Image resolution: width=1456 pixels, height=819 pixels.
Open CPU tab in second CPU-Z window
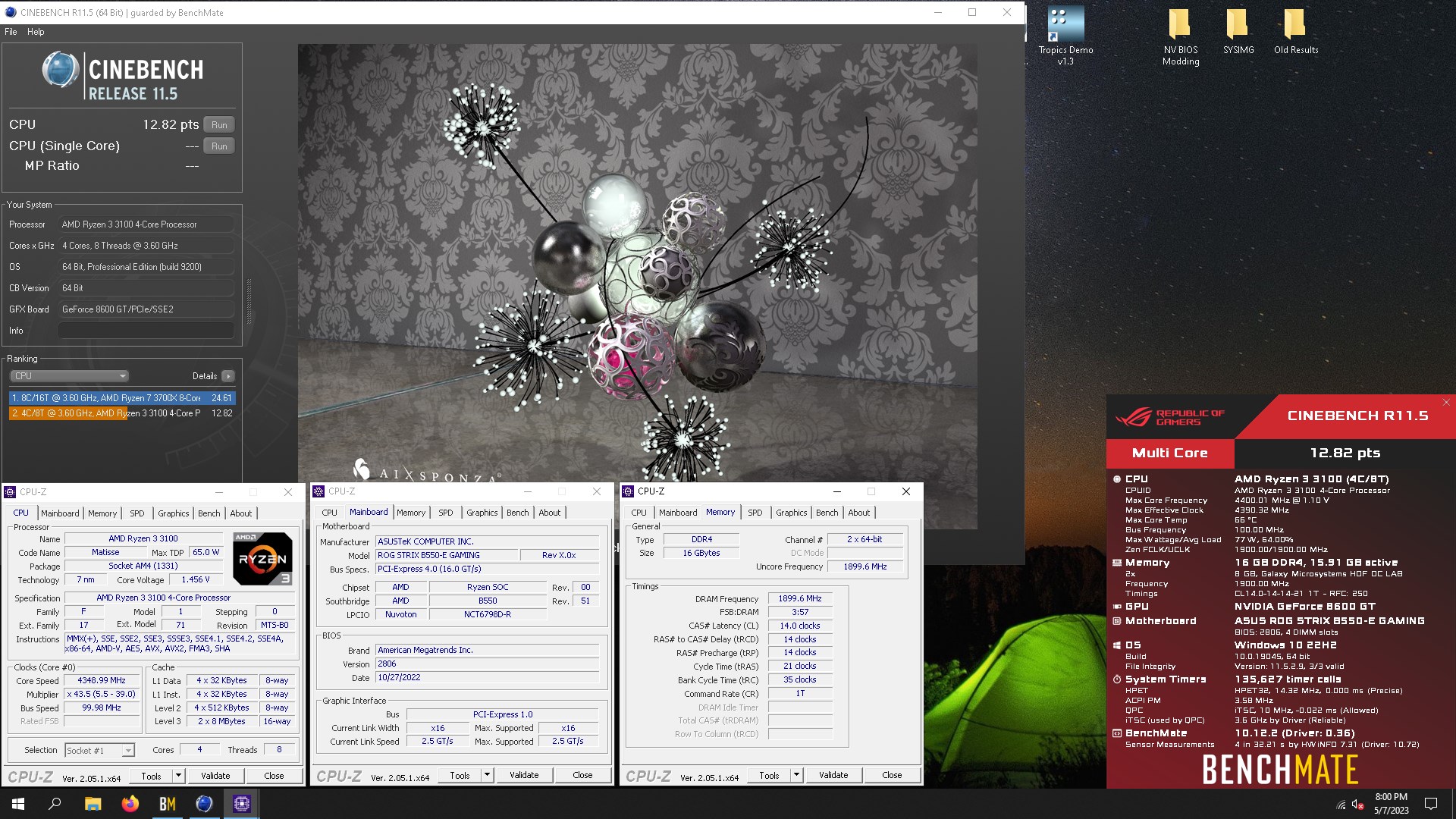pyautogui.click(x=329, y=513)
